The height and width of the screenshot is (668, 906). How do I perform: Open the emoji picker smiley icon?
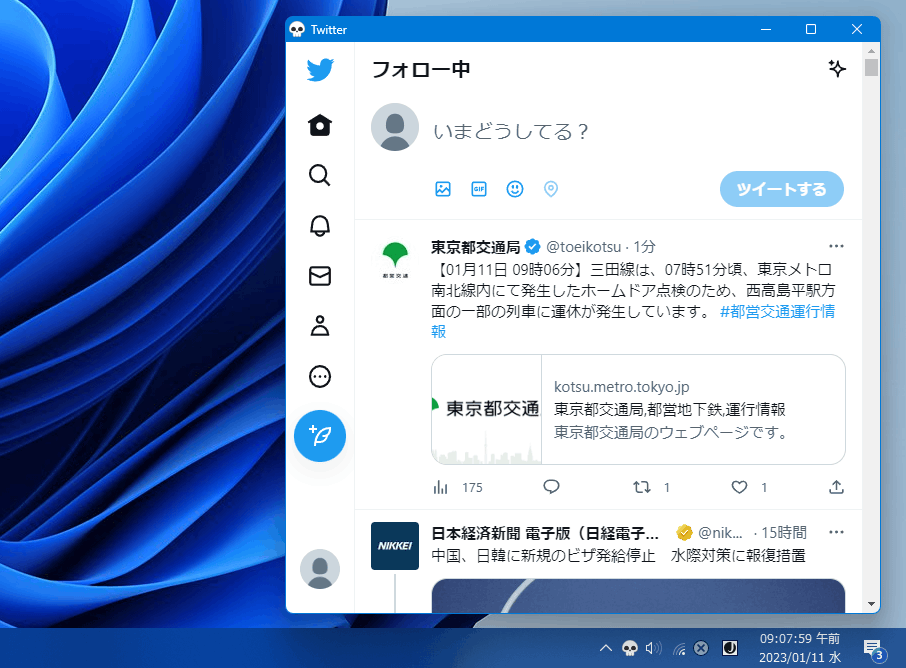pos(515,189)
